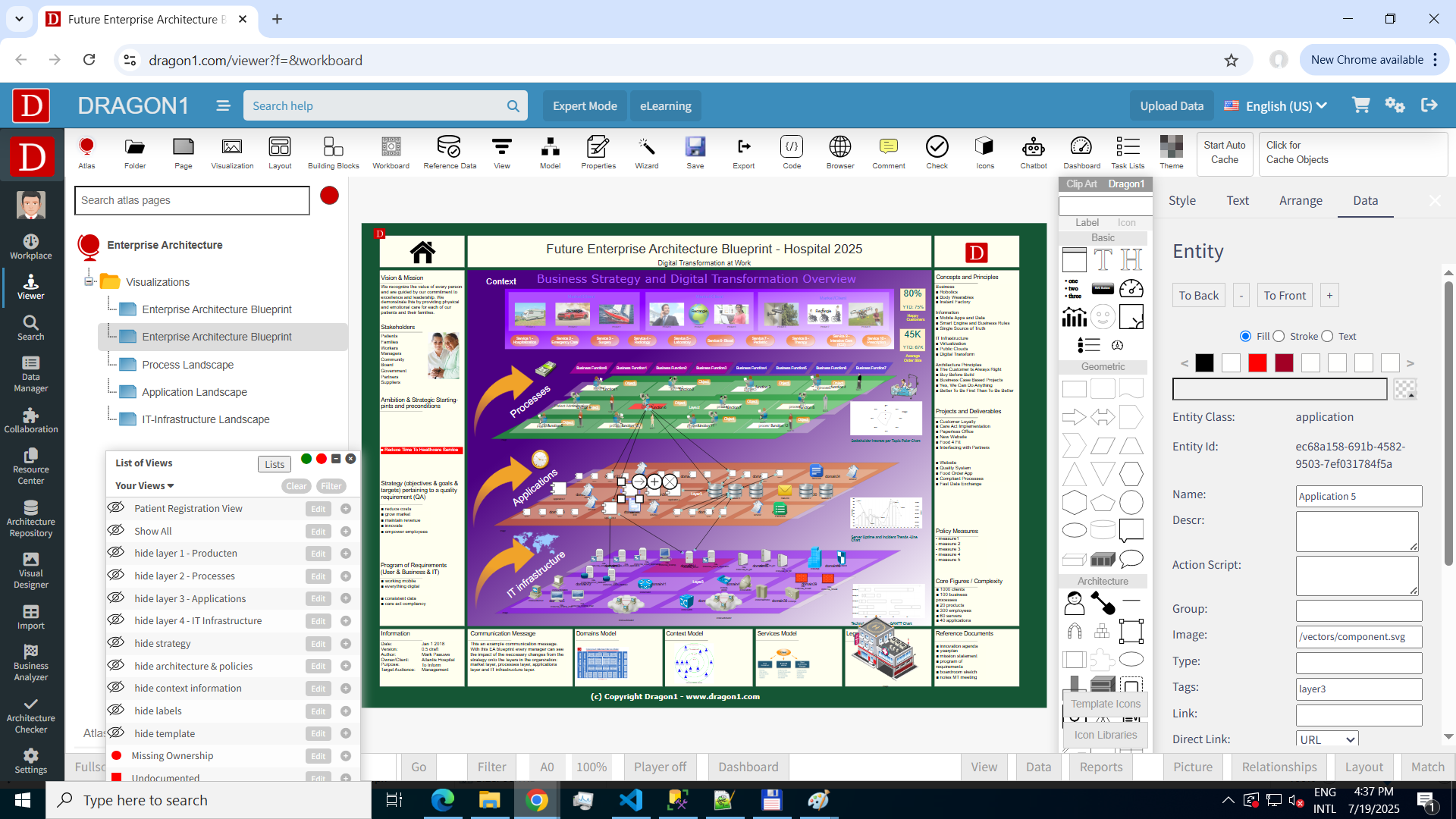Toggle visibility of Show All view
The height and width of the screenshot is (819, 1456).
pos(115,530)
